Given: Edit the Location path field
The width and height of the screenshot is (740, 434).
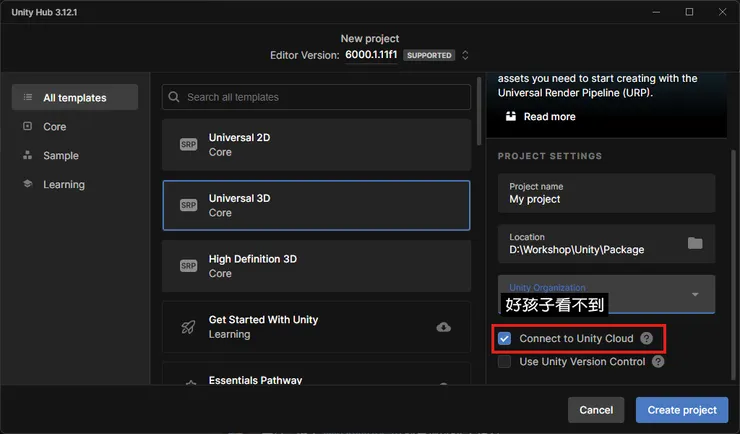Looking at the screenshot, I should [606, 244].
